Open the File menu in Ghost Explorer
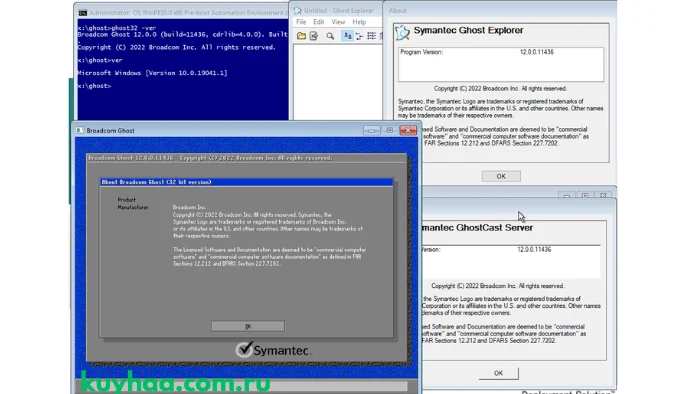This screenshot has height=394, width=700. (x=301, y=22)
